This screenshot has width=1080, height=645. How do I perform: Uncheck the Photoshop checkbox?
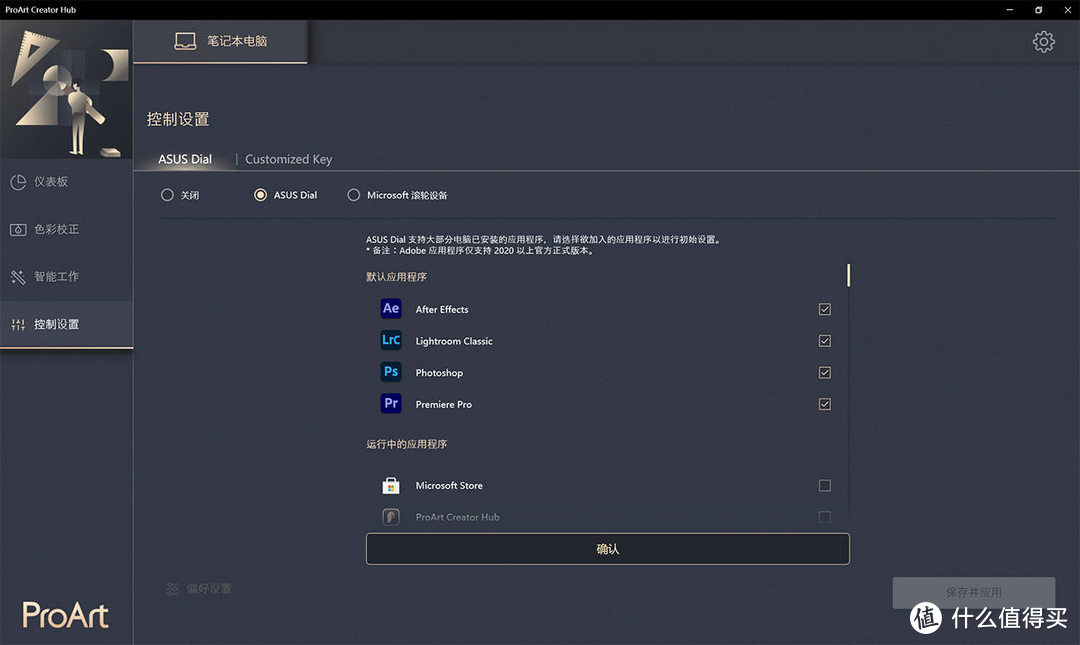(824, 373)
